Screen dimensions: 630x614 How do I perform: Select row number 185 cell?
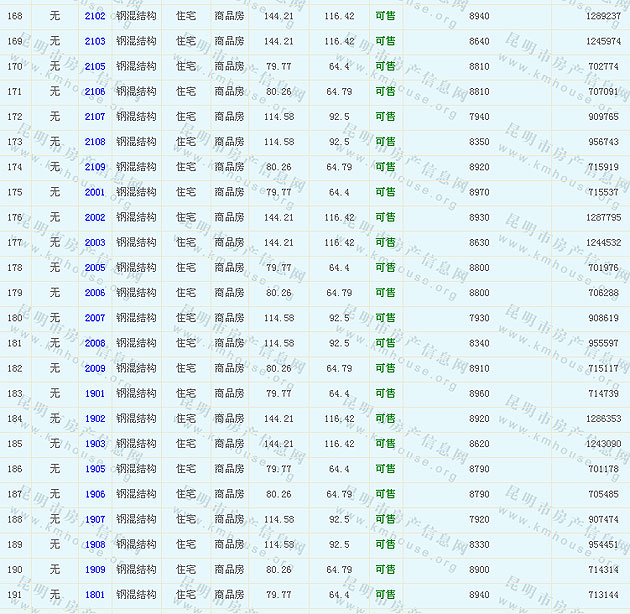pos(15,444)
